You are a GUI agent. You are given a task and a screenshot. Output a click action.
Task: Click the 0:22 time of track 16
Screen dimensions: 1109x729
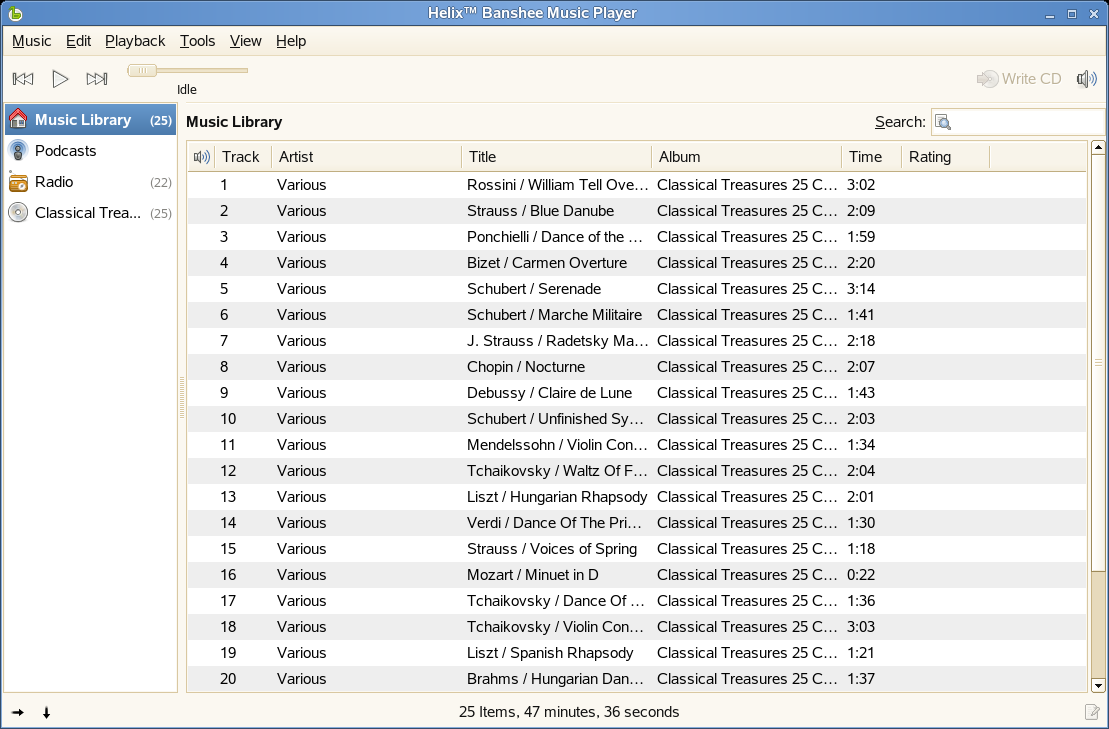pos(861,575)
